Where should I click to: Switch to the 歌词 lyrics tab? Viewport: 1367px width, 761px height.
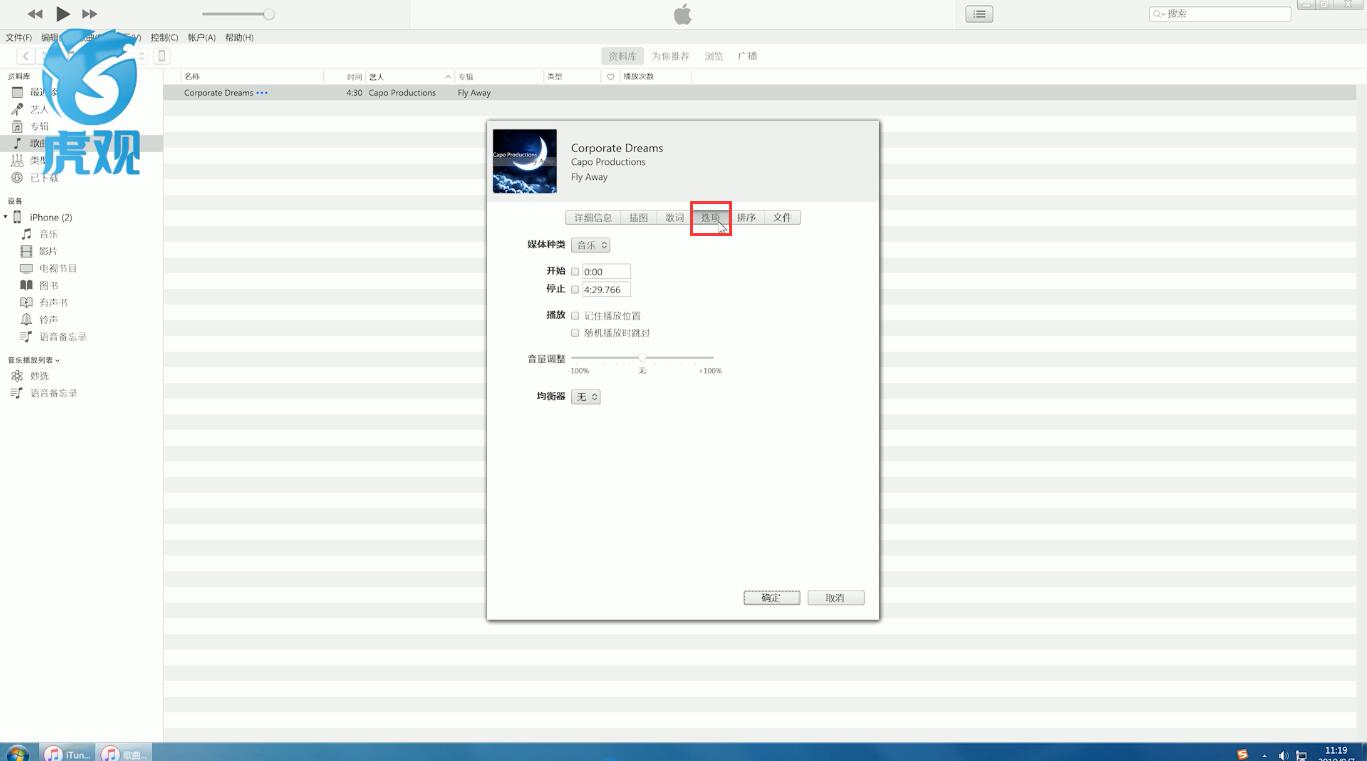pyautogui.click(x=675, y=217)
